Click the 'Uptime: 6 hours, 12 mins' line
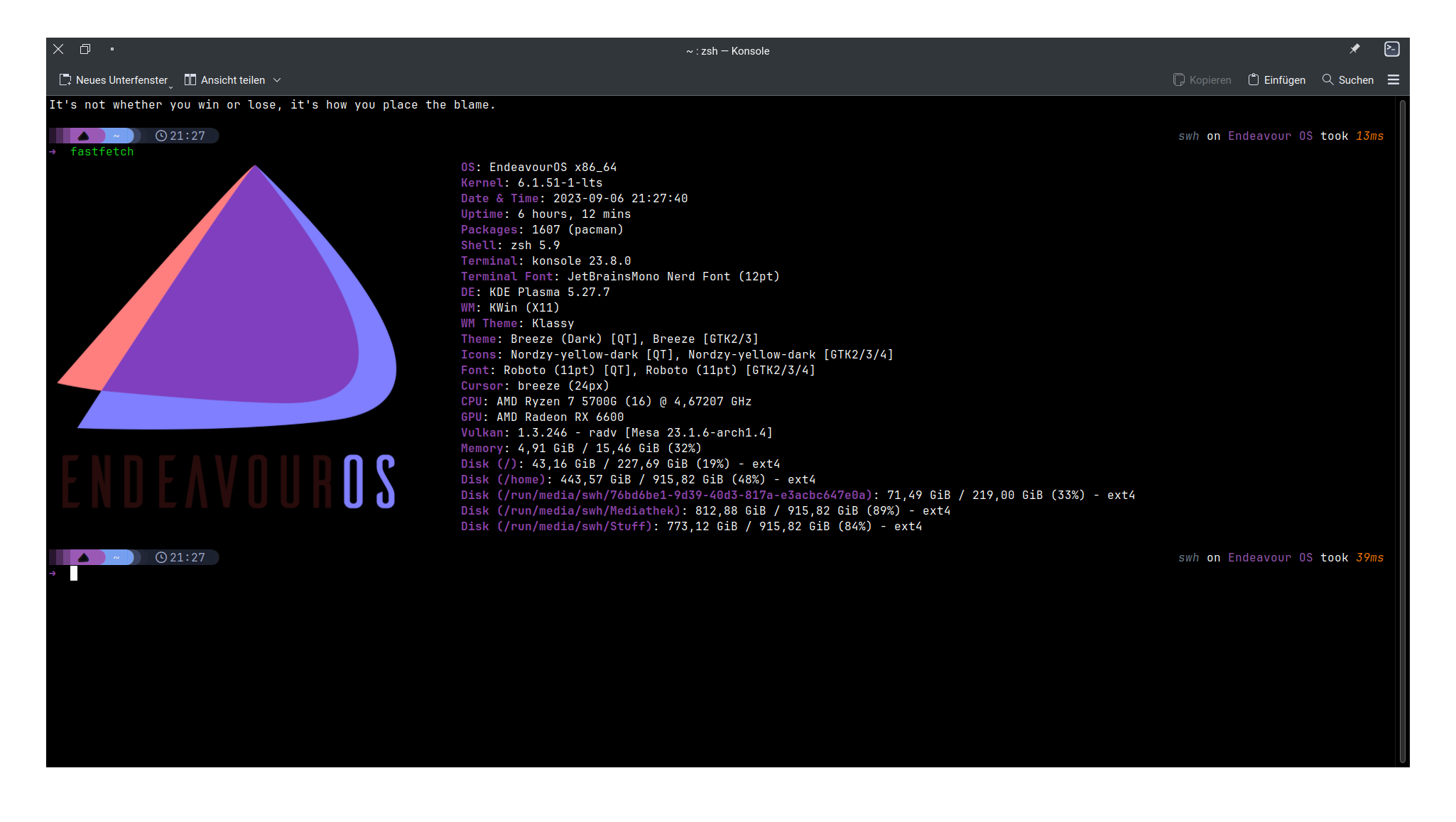 coord(546,214)
